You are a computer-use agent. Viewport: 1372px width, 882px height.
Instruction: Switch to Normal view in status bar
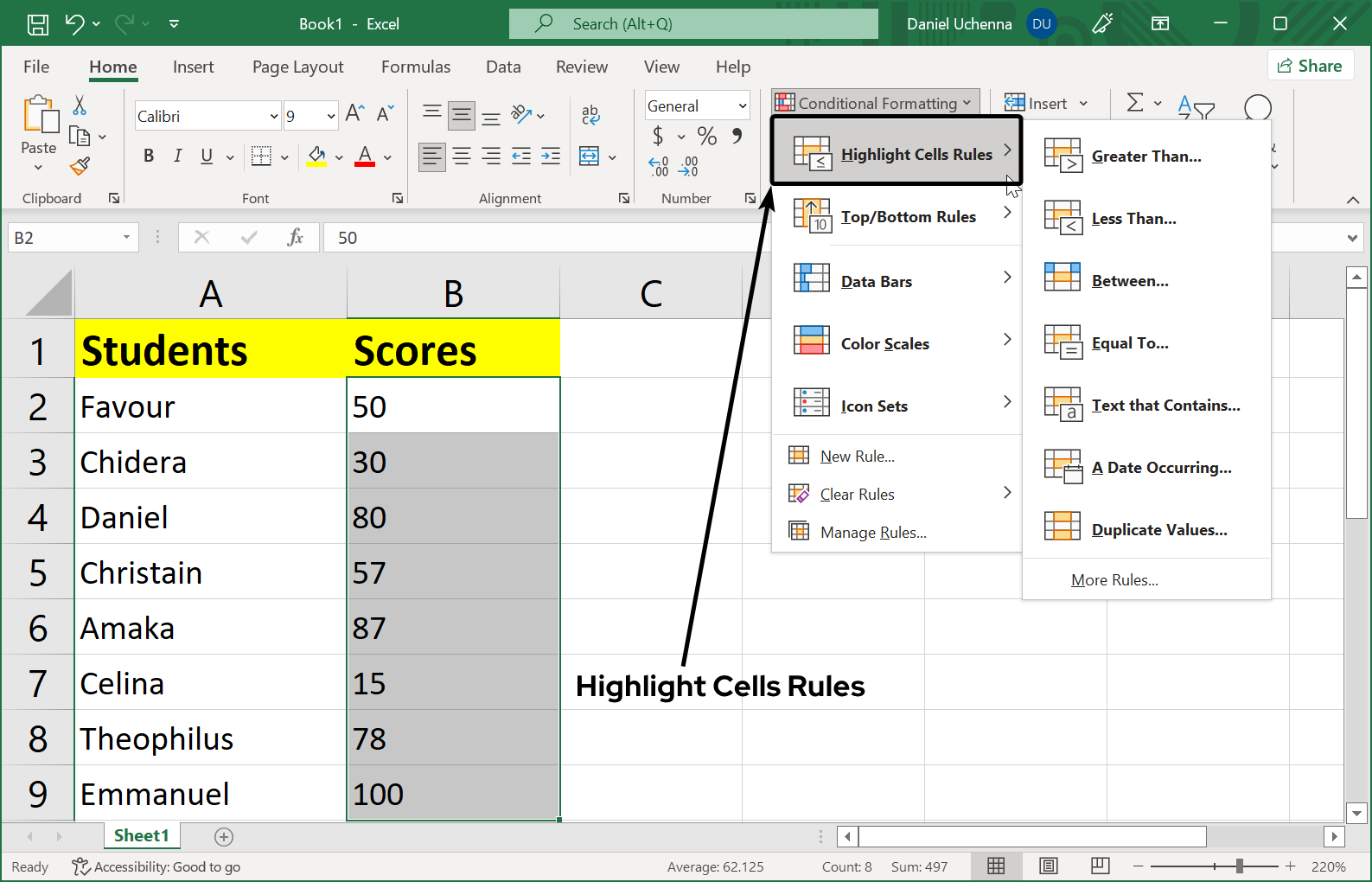coord(996,866)
